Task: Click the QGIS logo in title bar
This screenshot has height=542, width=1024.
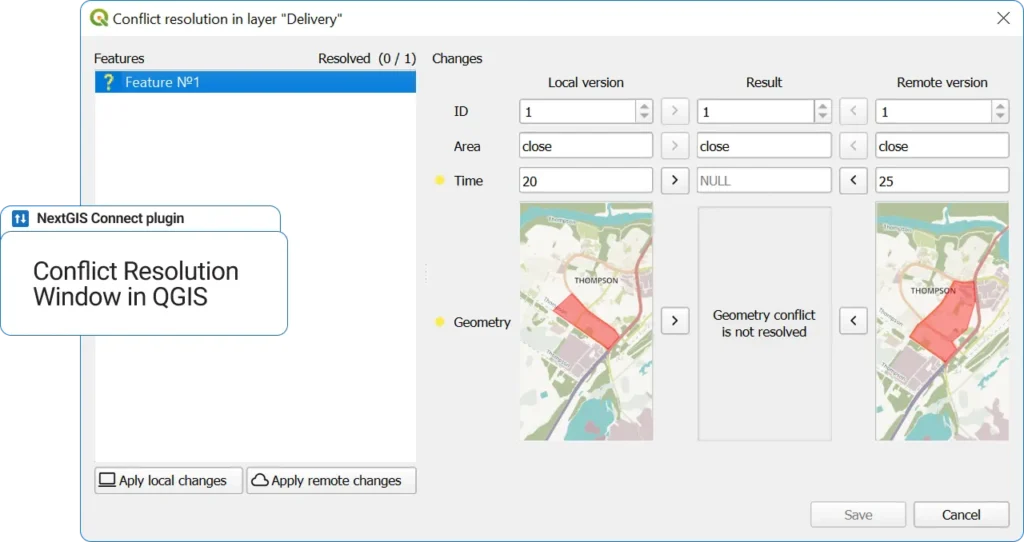Action: [x=99, y=18]
